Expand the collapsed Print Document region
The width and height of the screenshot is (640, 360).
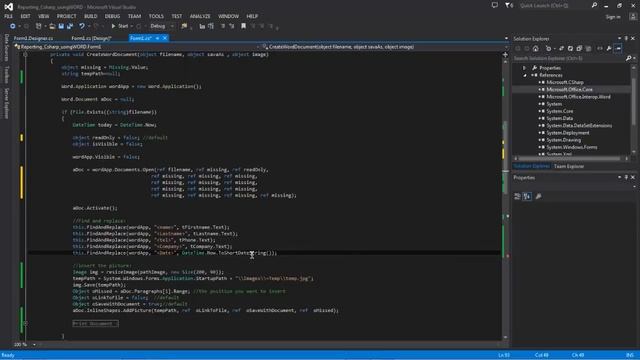(96, 324)
